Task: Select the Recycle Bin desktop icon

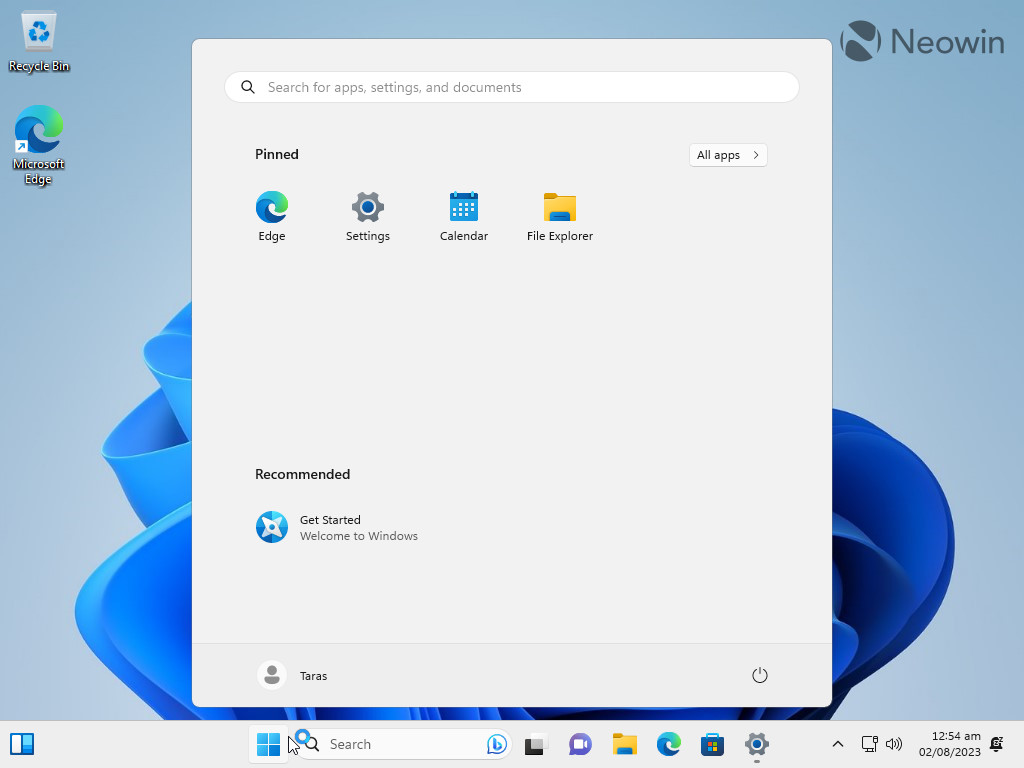Action: 39,42
